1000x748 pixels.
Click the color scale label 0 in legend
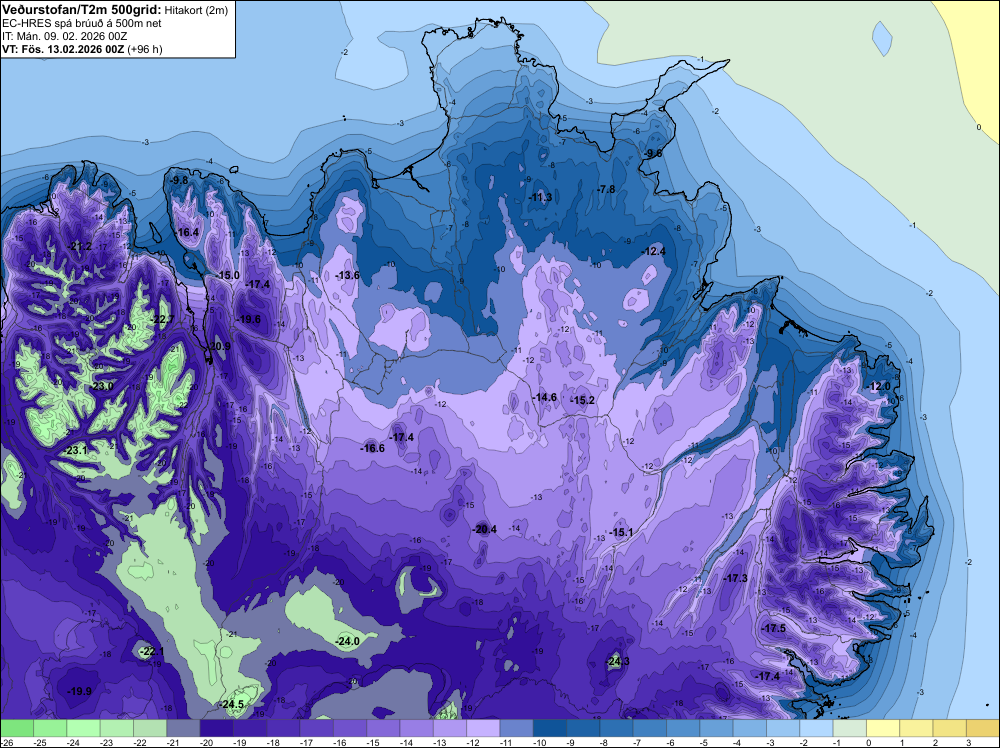(869, 742)
